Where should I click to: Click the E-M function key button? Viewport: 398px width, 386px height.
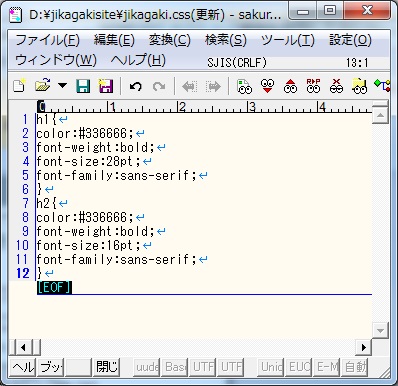(x=327, y=367)
